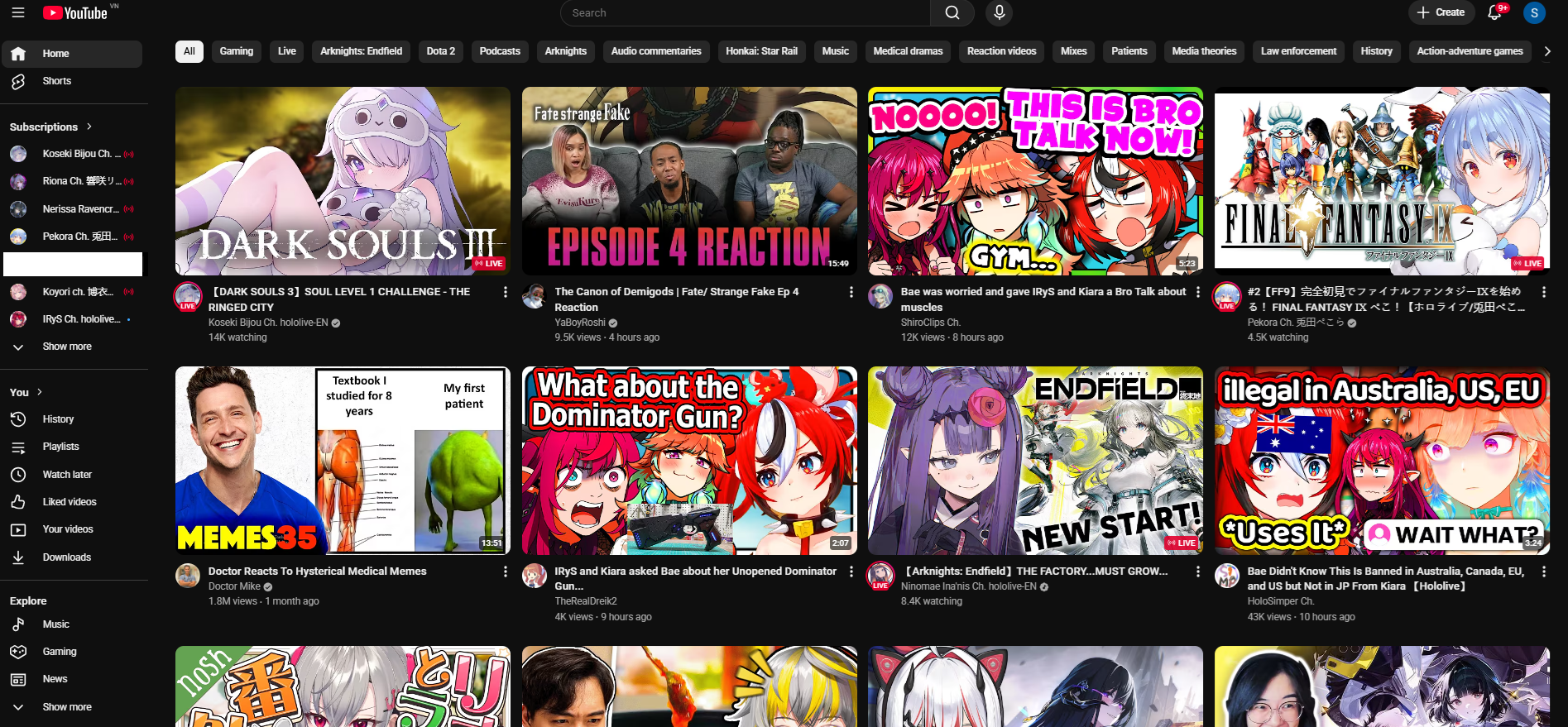Screen dimensions: 1568x727
Task: Open "The Canon of Demigods" video title
Action: pos(677,299)
